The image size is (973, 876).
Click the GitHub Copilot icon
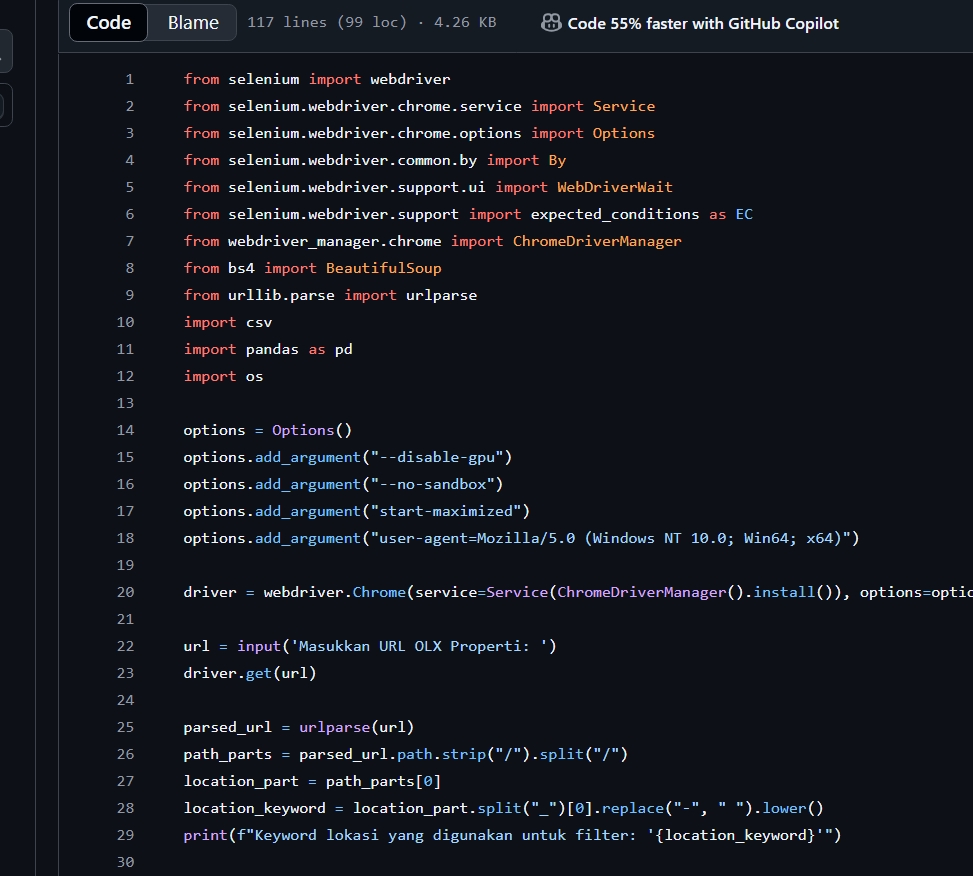551,23
